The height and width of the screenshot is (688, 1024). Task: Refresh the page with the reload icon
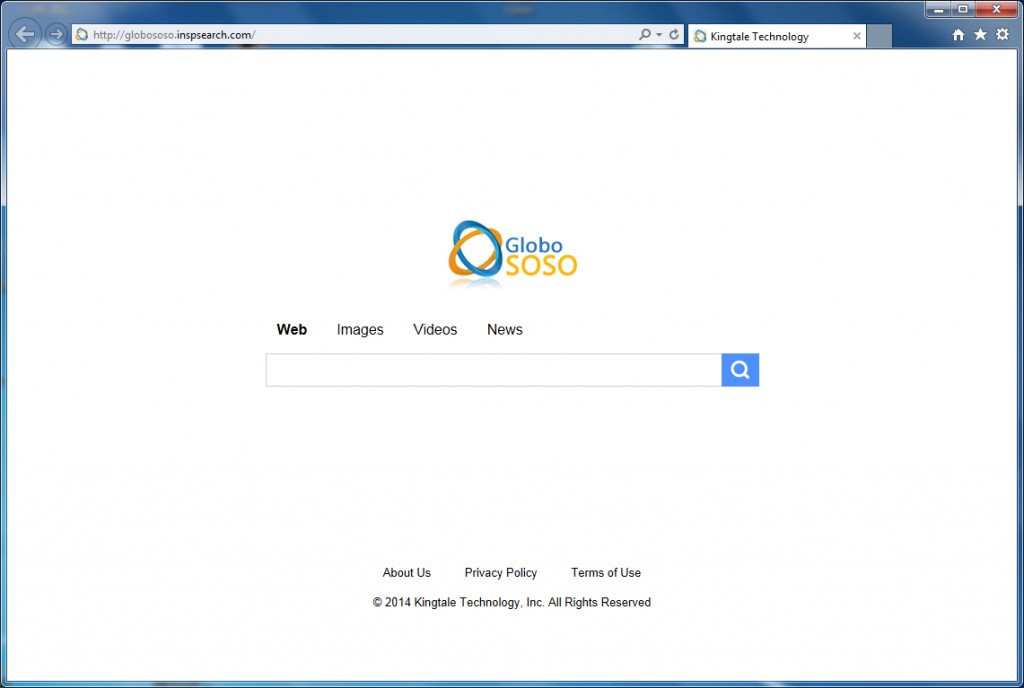pyautogui.click(x=674, y=34)
